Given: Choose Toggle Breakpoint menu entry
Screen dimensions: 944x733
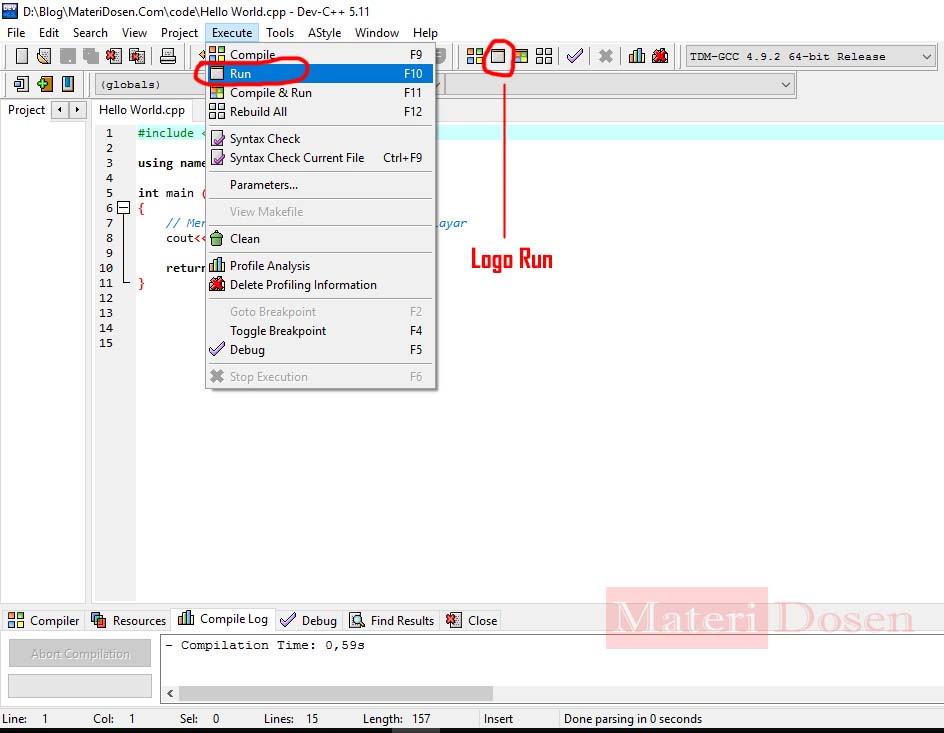Looking at the screenshot, I should [x=320, y=330].
